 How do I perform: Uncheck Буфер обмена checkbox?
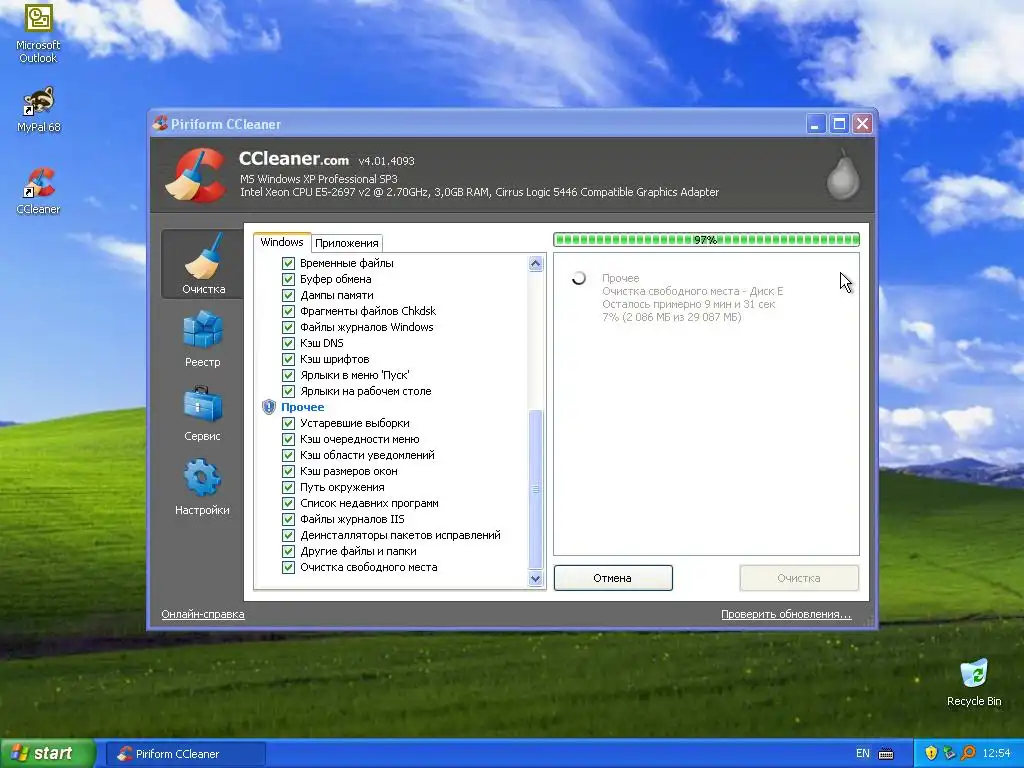288,279
